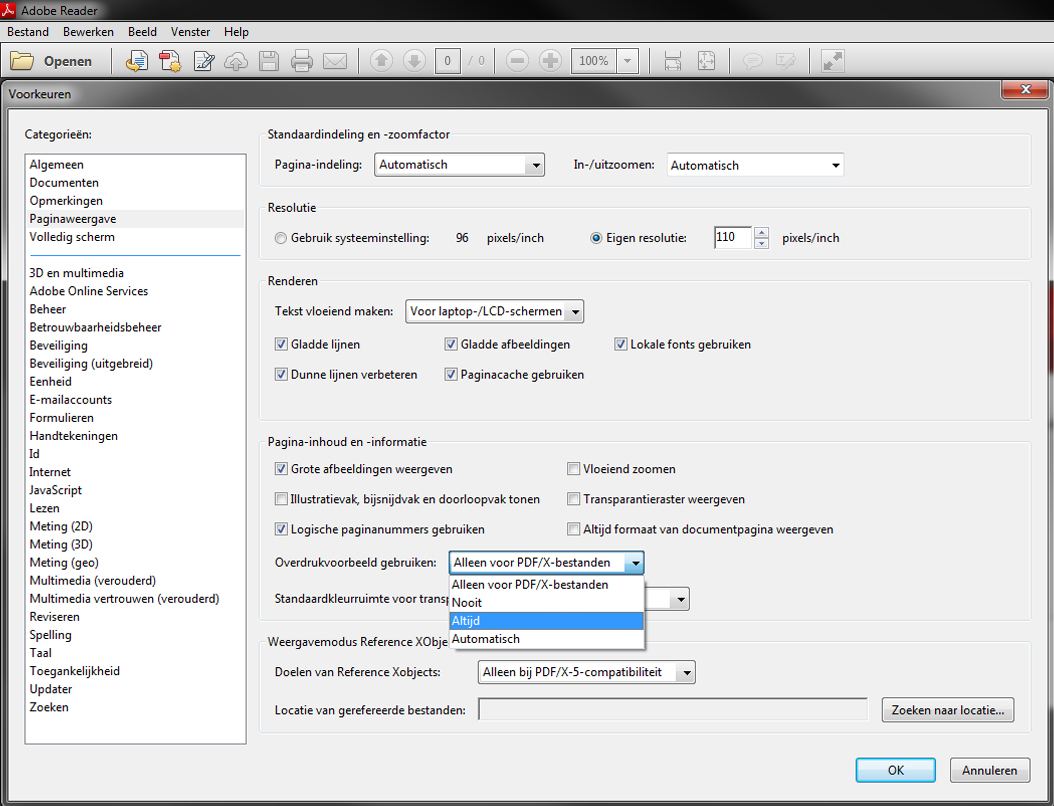Viewport: 1054px width, 806px height.
Task: Click the highlight text tool icon
Action: (785, 61)
